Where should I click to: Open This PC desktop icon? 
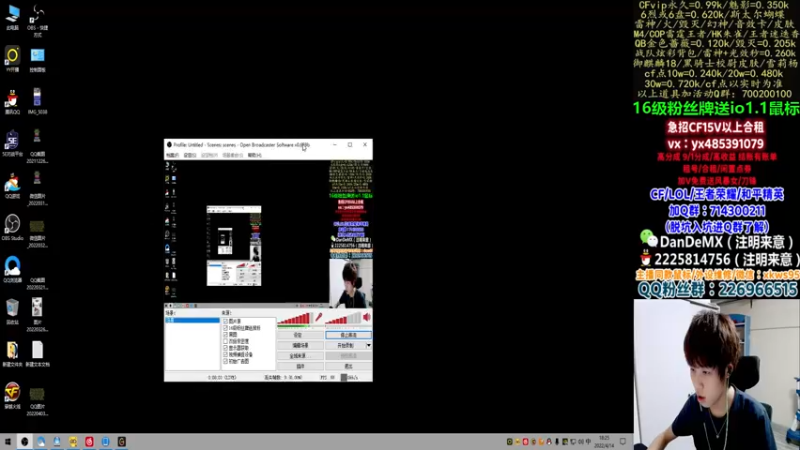pyautogui.click(x=12, y=17)
